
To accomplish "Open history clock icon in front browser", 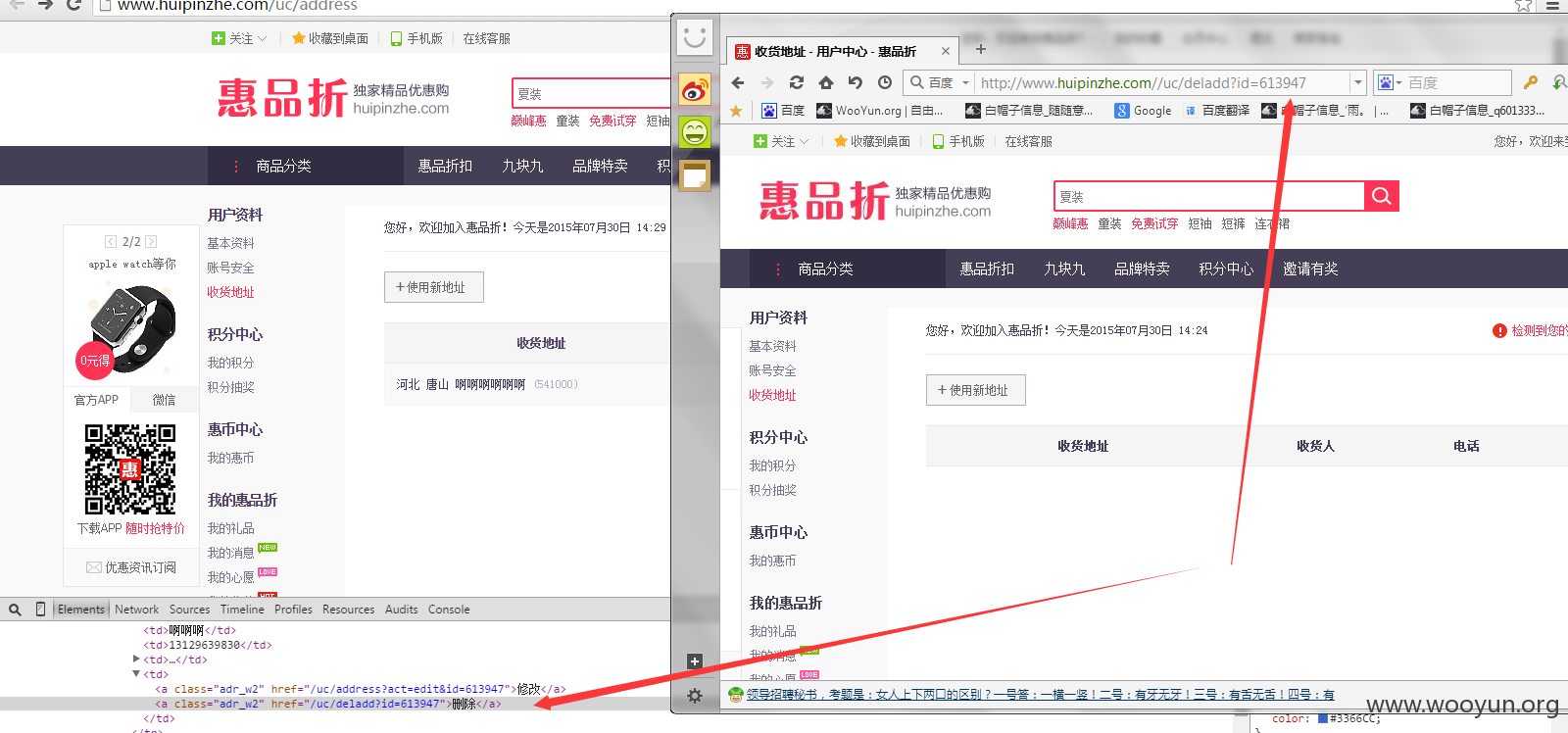I will pos(885,82).
